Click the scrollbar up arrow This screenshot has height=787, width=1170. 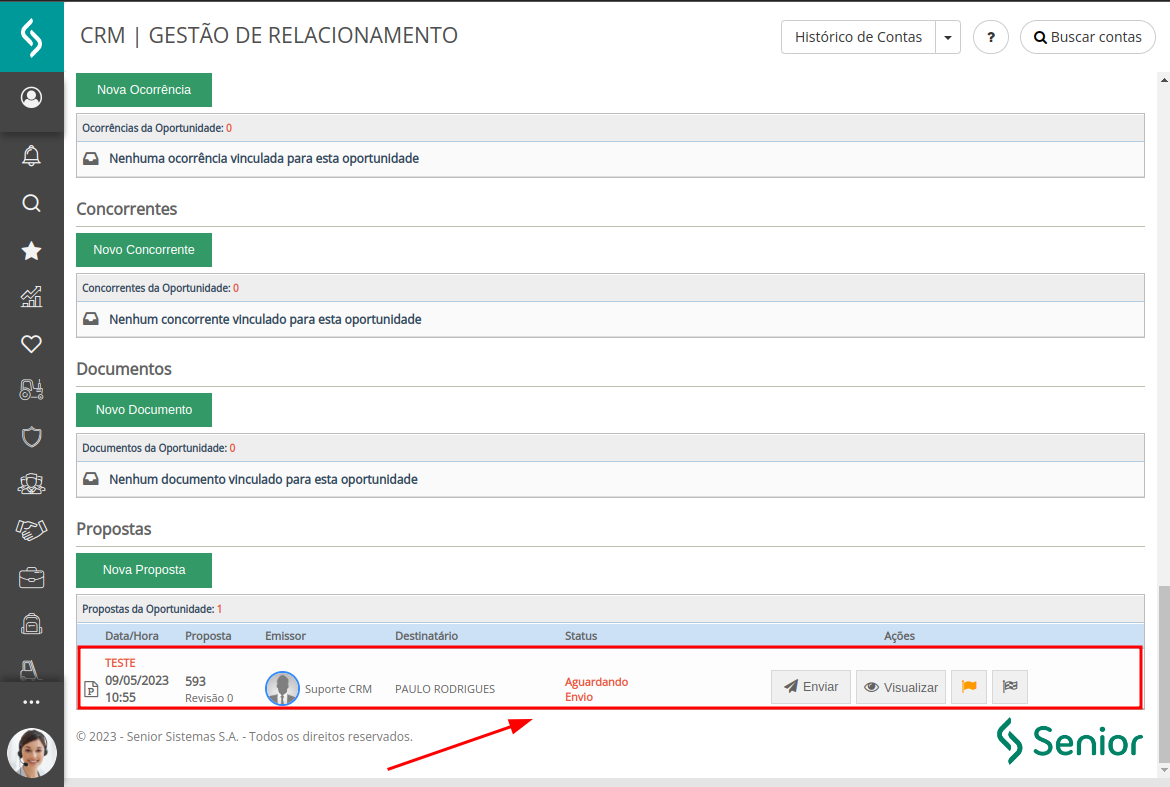coord(1164,78)
